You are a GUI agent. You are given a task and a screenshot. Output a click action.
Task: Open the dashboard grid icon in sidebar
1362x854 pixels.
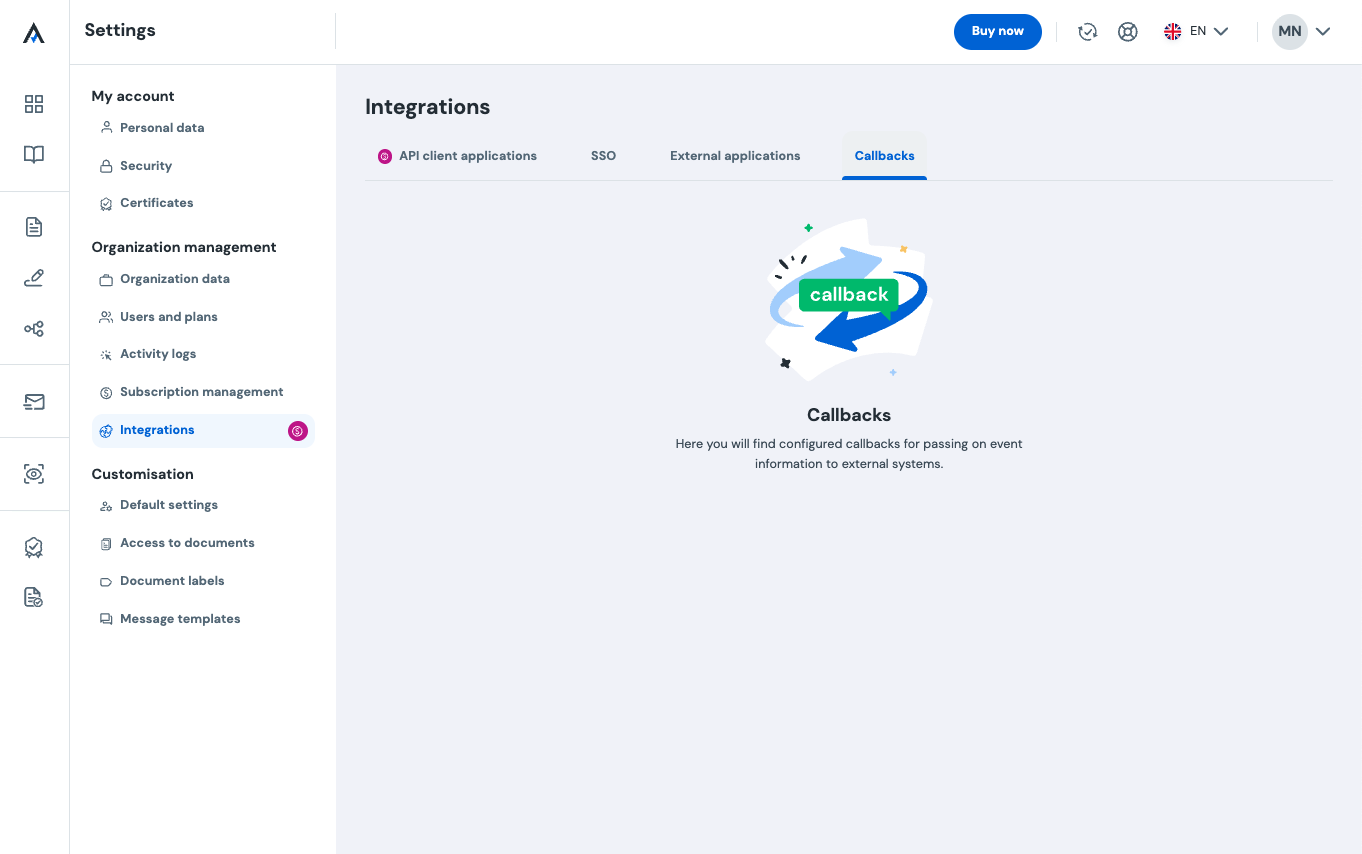(34, 104)
